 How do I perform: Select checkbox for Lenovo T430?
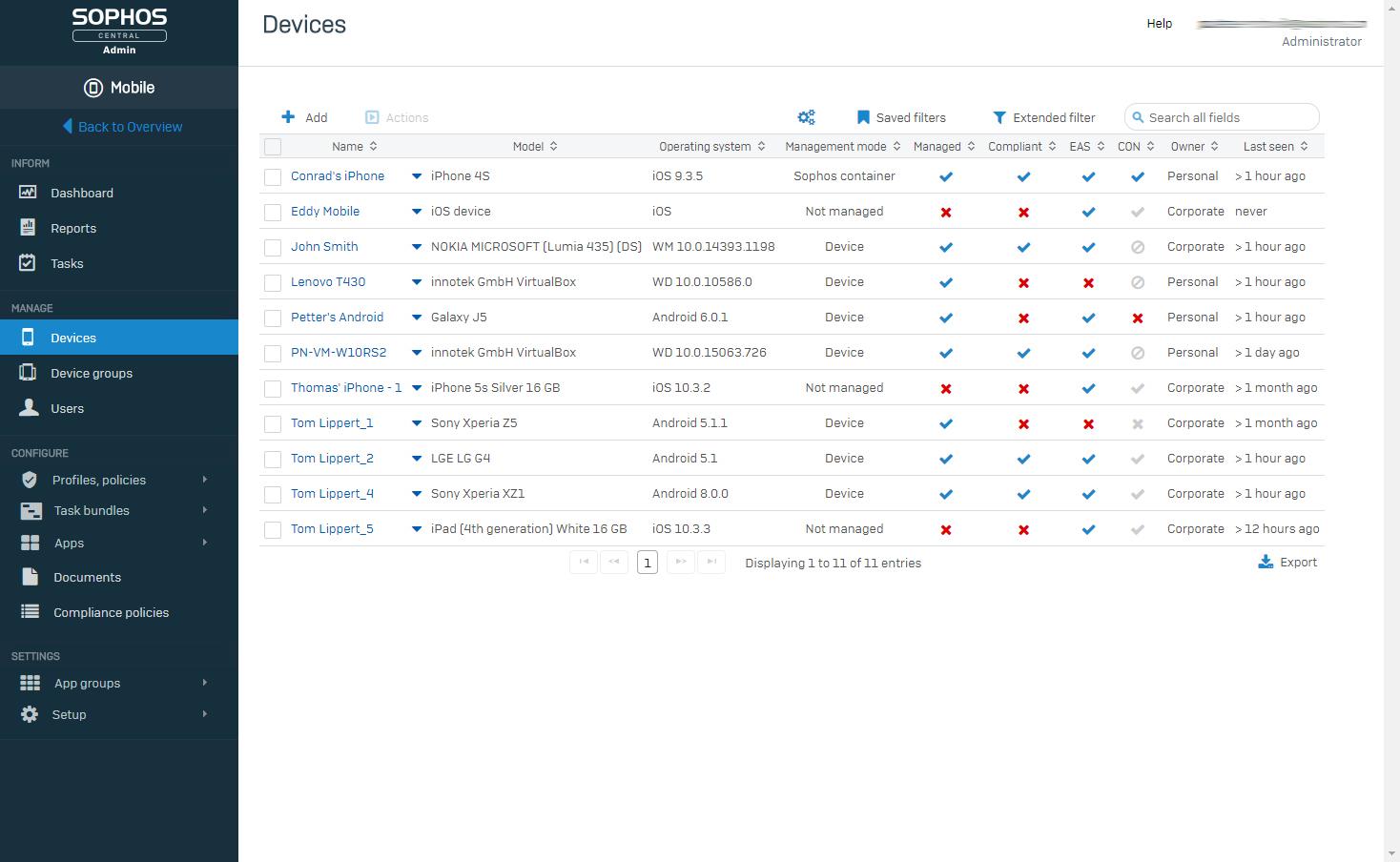[x=273, y=282]
